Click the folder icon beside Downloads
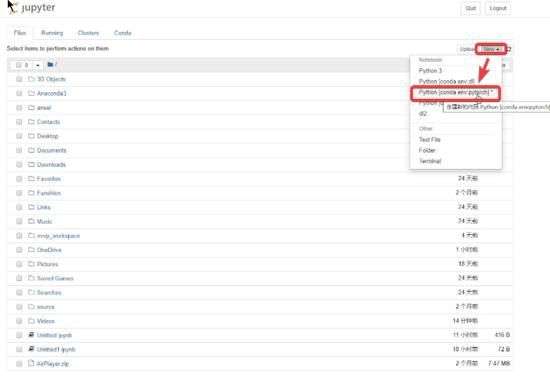This screenshot has height=379, width=550. 31,164
